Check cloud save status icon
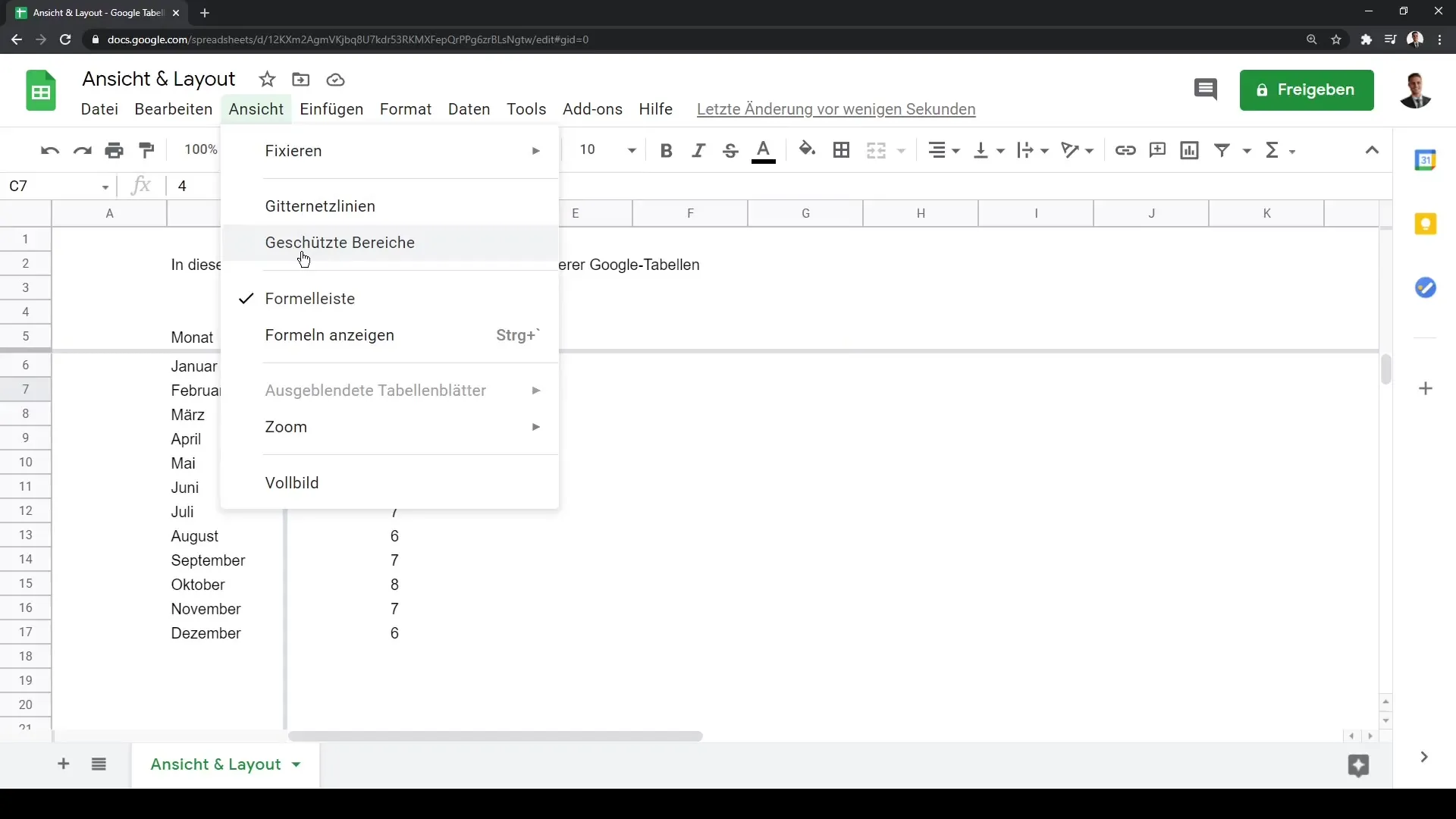 (x=336, y=80)
